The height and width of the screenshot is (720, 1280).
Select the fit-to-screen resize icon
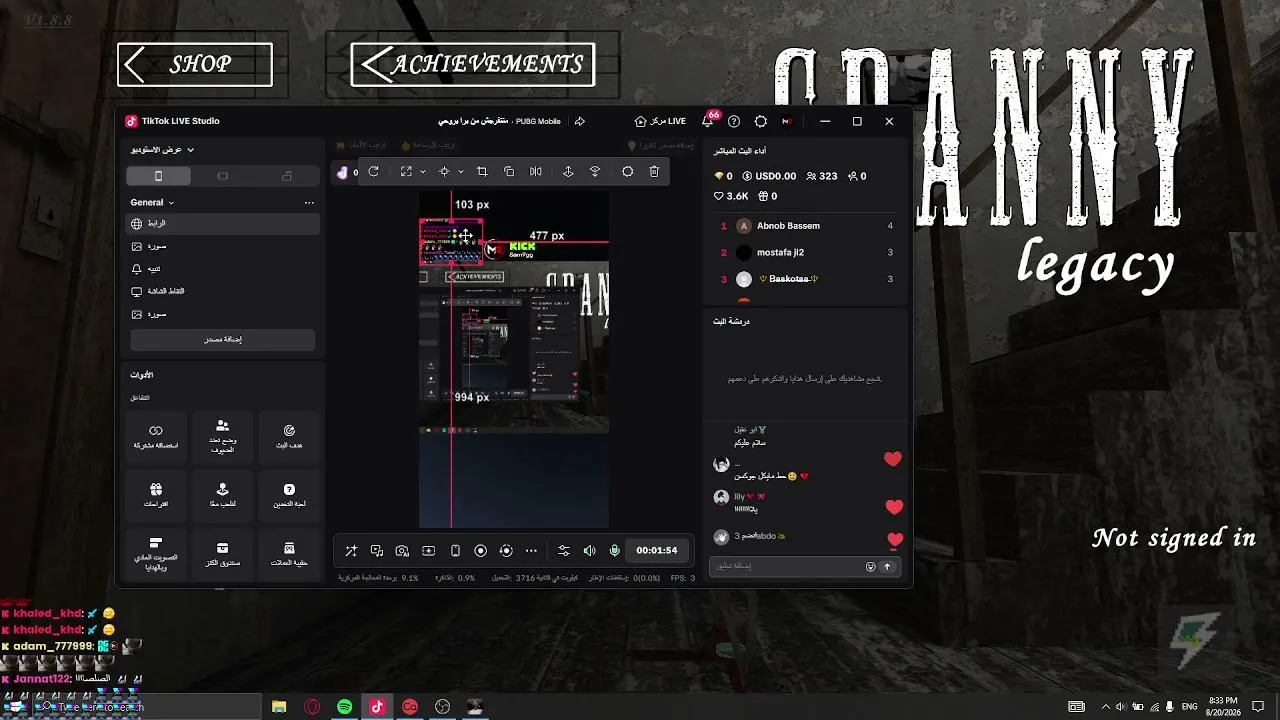406,172
